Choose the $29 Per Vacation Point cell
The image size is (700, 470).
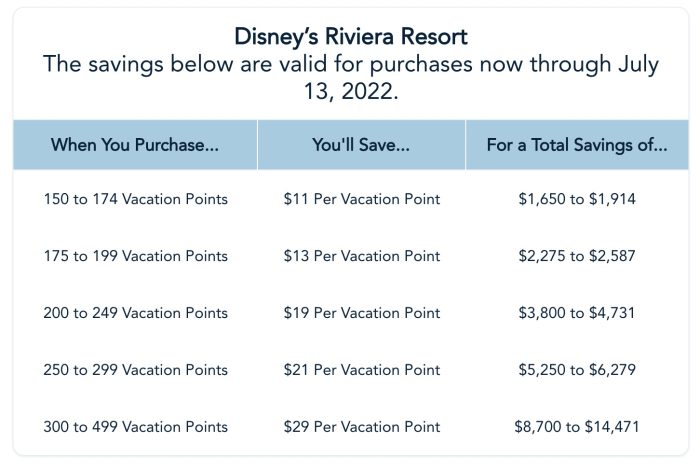[x=361, y=427]
